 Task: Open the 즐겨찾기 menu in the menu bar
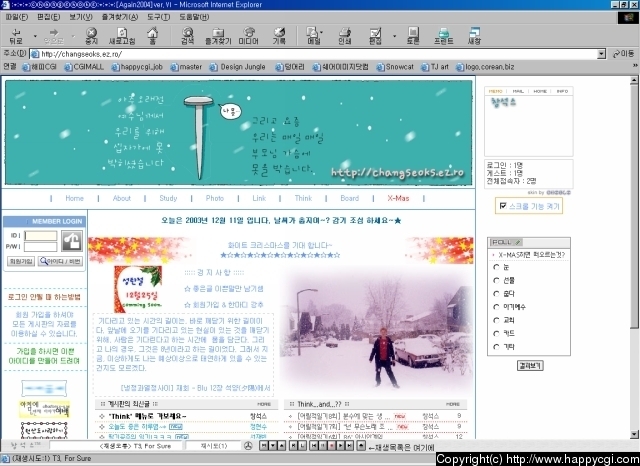point(120,17)
